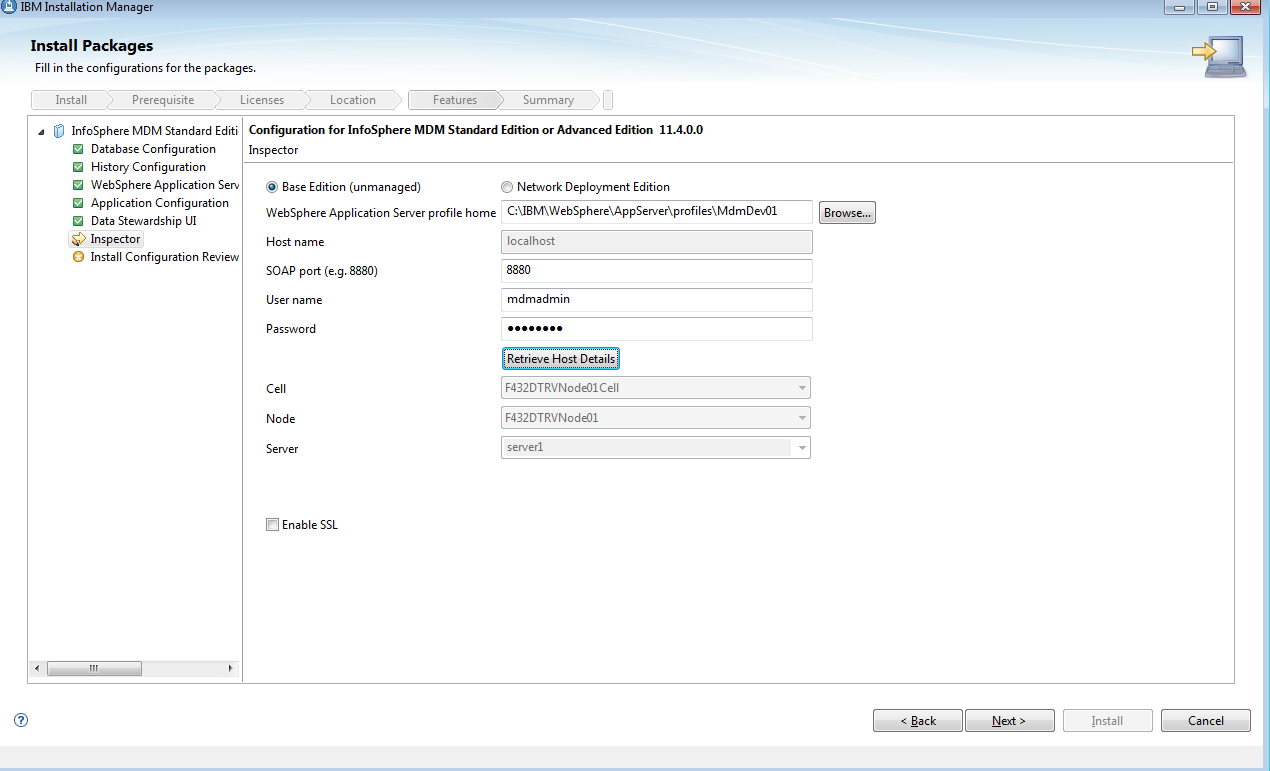Screen dimensions: 1270x771
Task: Go to the Location wizard step
Action: point(353,100)
